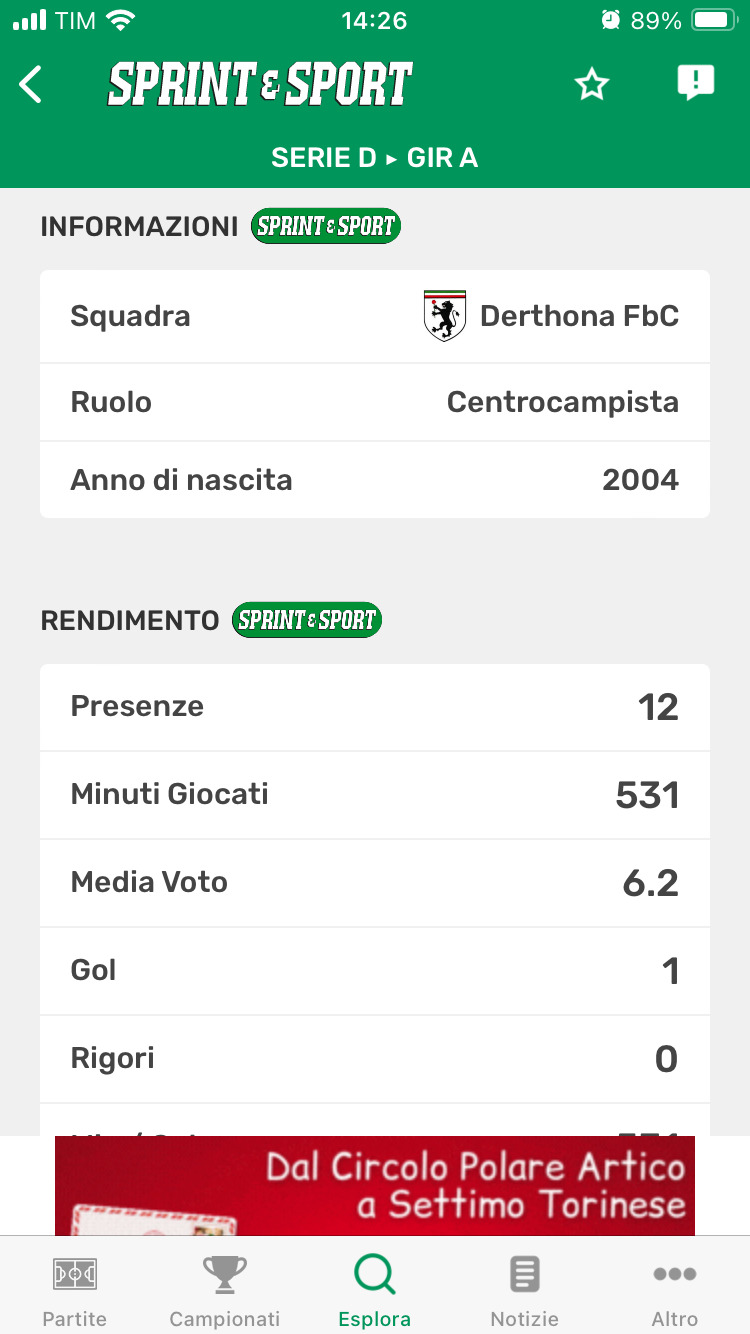The image size is (750, 1334).
Task: Tap the Notizie document icon
Action: pos(525,1274)
